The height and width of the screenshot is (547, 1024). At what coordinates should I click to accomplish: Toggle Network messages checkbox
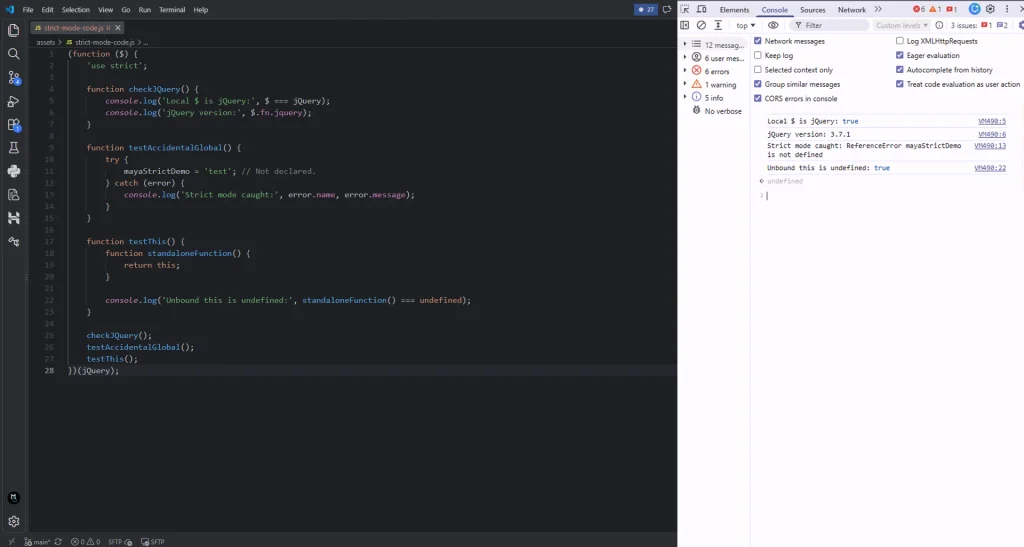pos(758,40)
